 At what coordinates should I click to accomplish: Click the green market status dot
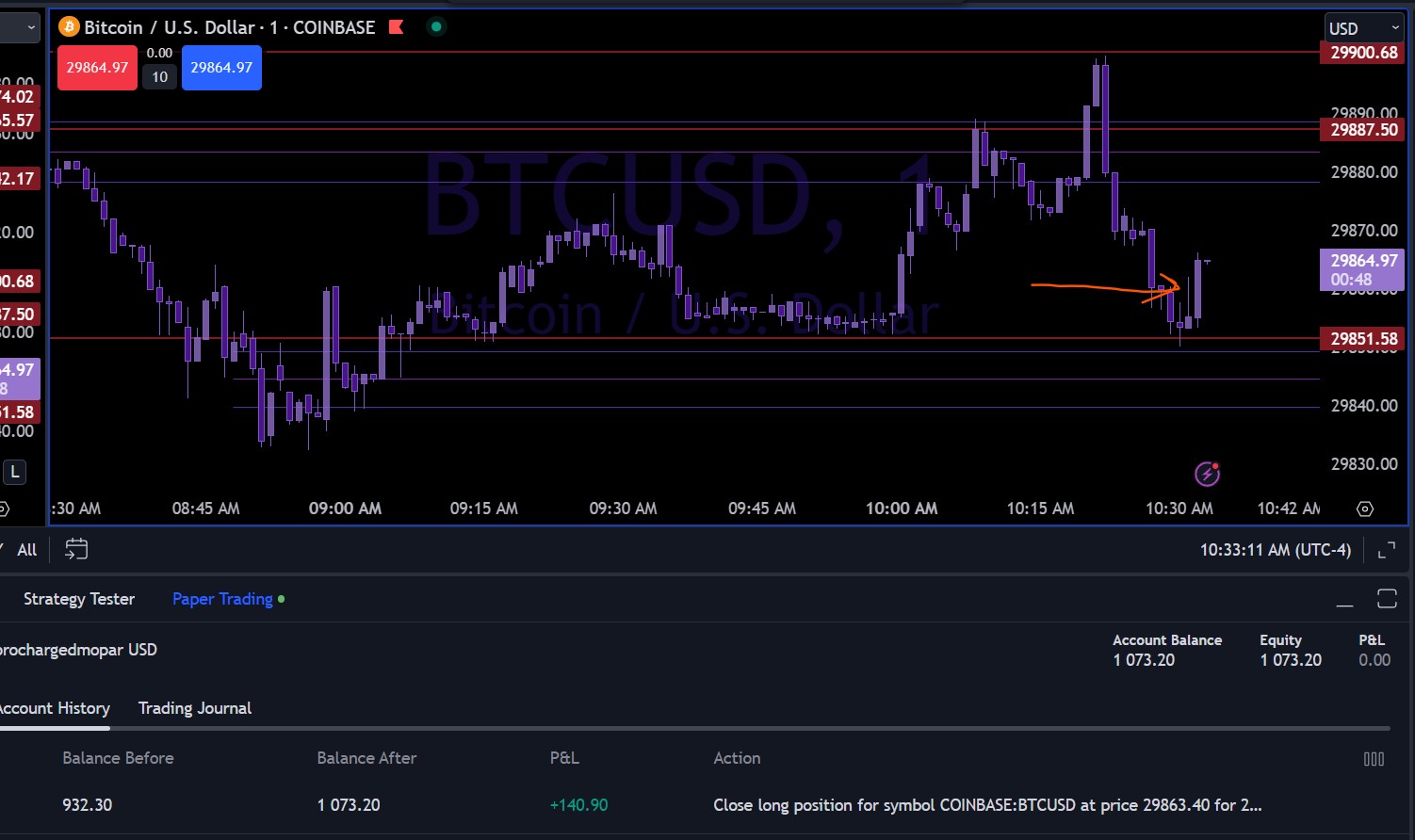pyautogui.click(x=435, y=26)
